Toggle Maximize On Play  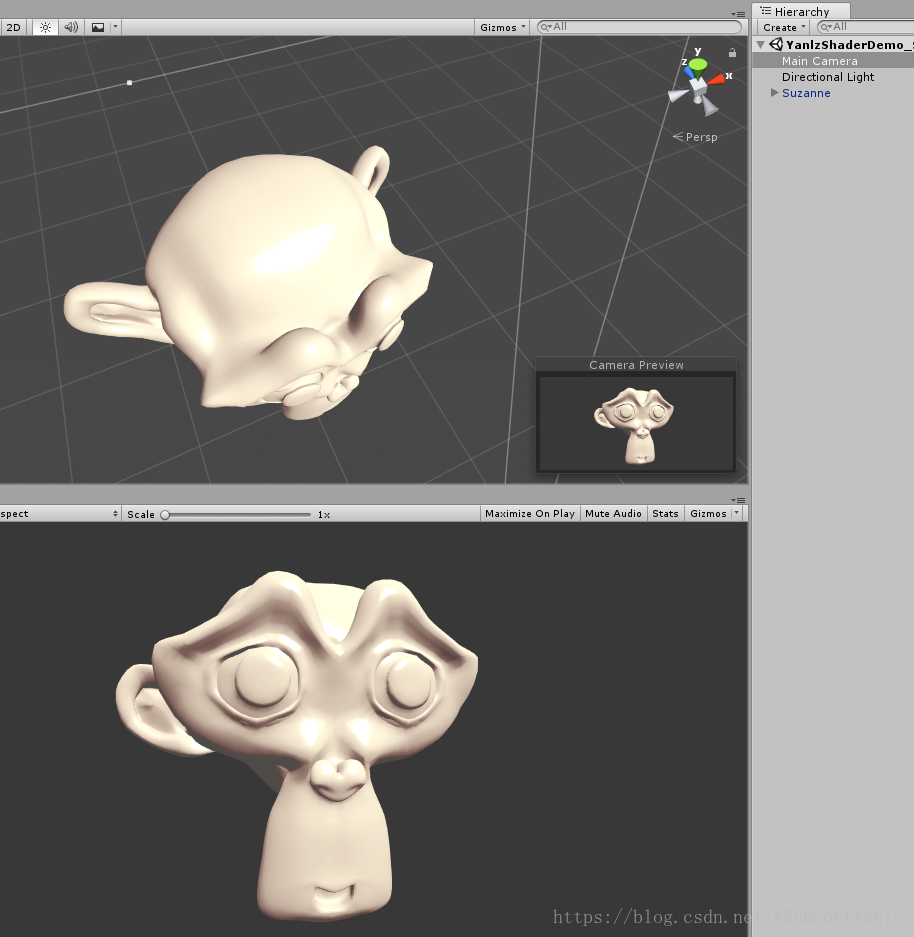530,514
